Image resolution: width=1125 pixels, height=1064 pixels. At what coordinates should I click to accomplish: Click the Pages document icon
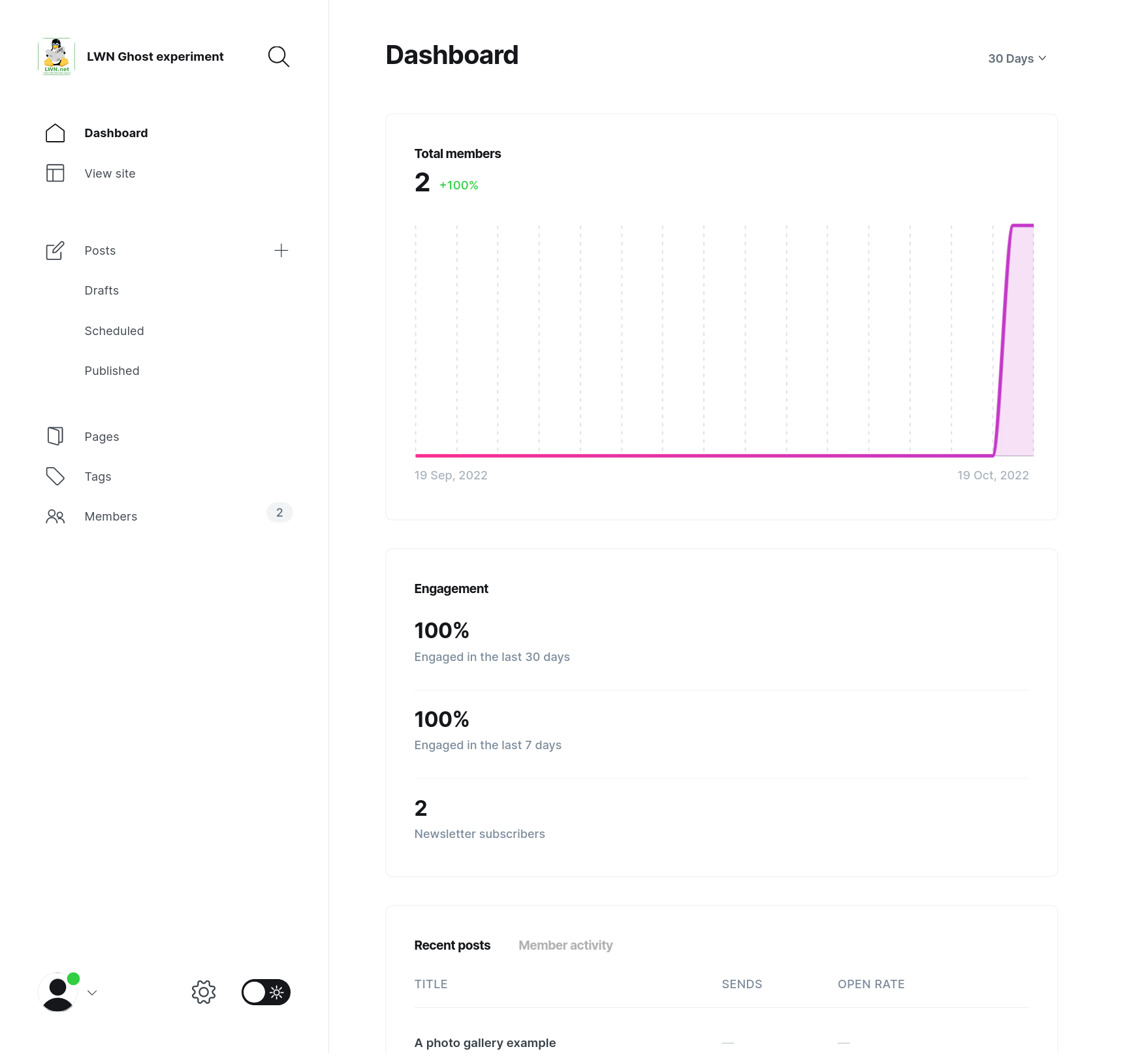pyautogui.click(x=55, y=436)
